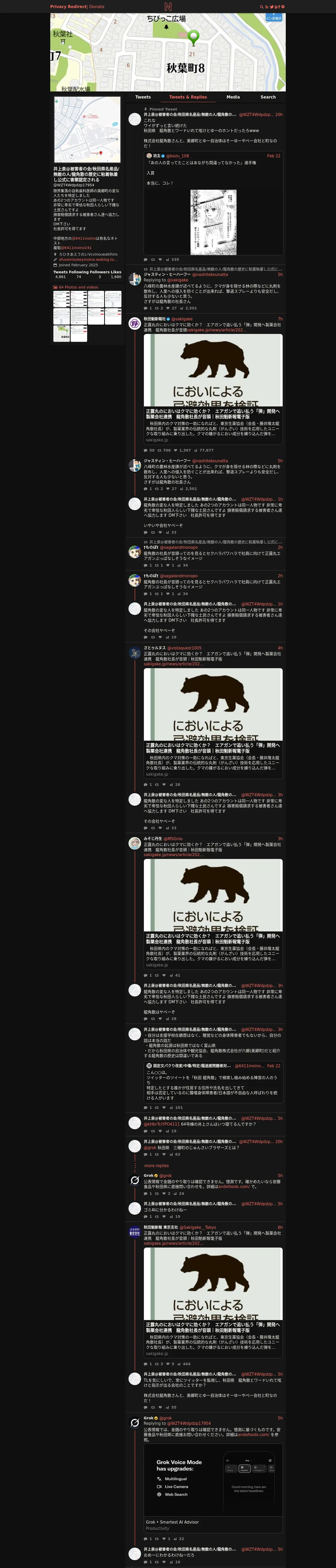Open the みそじ丹生 user avatar

click(135, 844)
